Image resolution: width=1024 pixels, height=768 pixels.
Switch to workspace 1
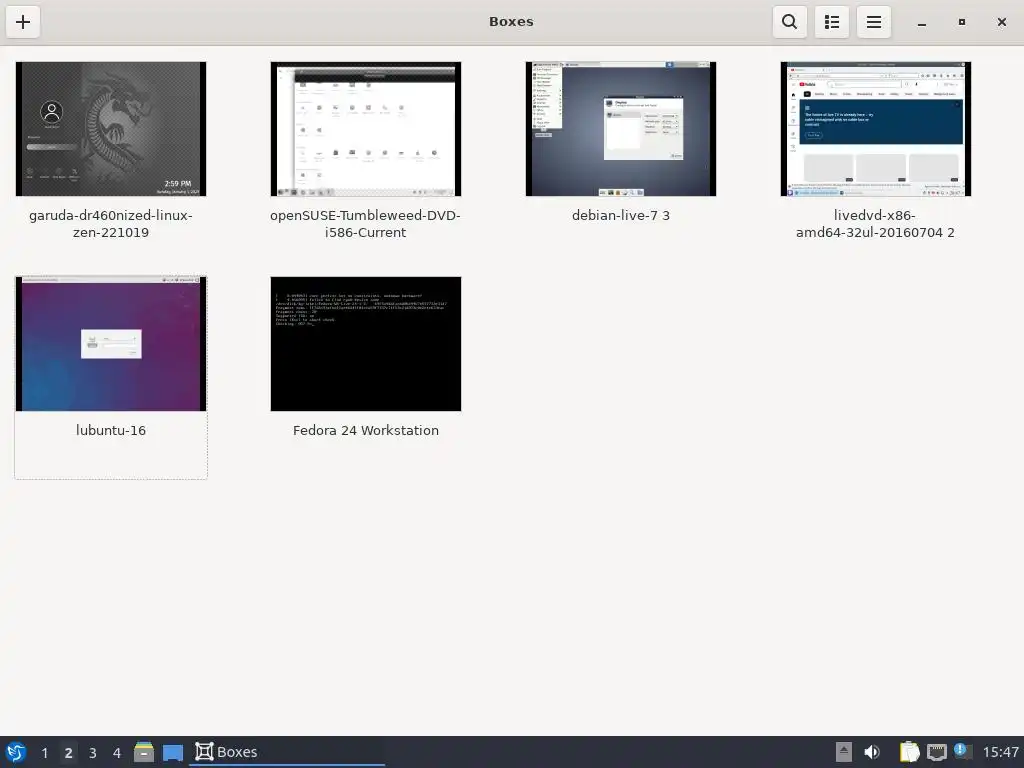point(44,753)
